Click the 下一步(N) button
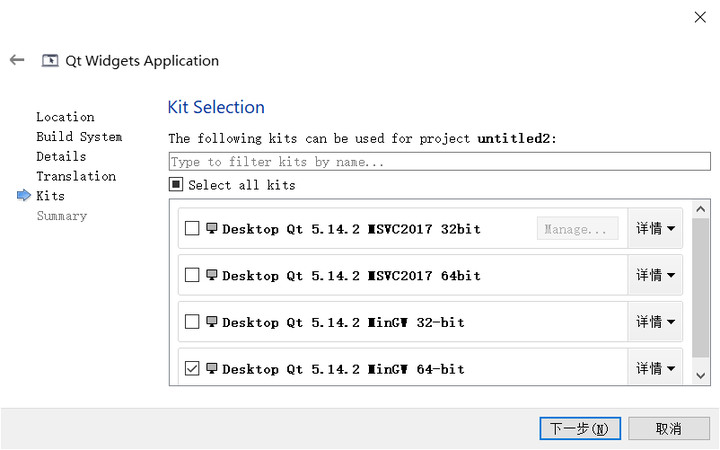This screenshot has height=450, width=720. click(x=580, y=428)
